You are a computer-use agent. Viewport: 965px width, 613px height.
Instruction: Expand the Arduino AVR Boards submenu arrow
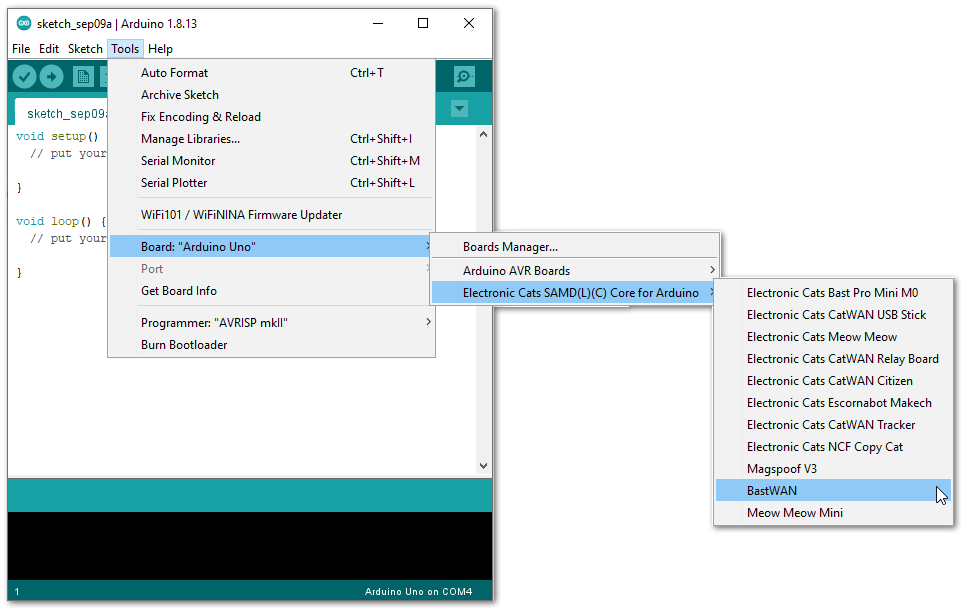click(712, 270)
